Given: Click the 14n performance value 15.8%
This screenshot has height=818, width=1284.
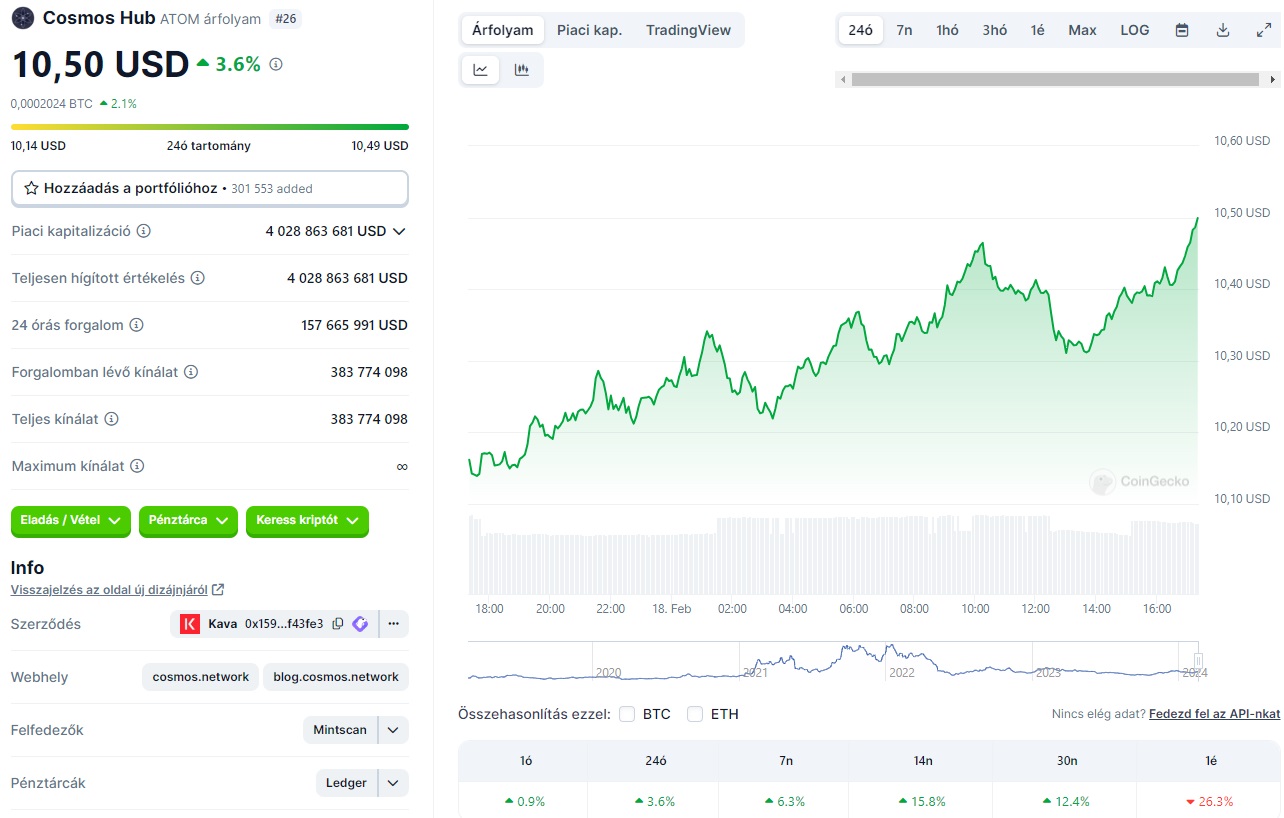Looking at the screenshot, I should [x=921, y=801].
